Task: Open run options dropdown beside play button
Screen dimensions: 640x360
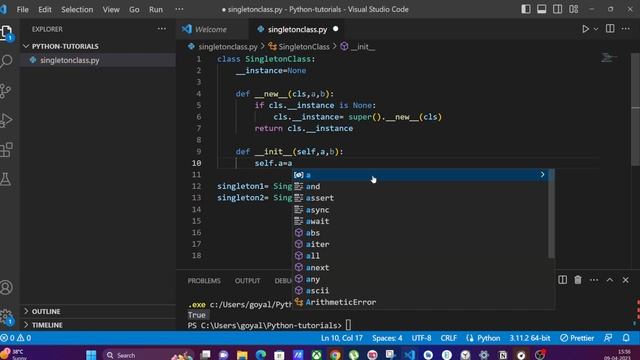Action: pyautogui.click(x=596, y=29)
